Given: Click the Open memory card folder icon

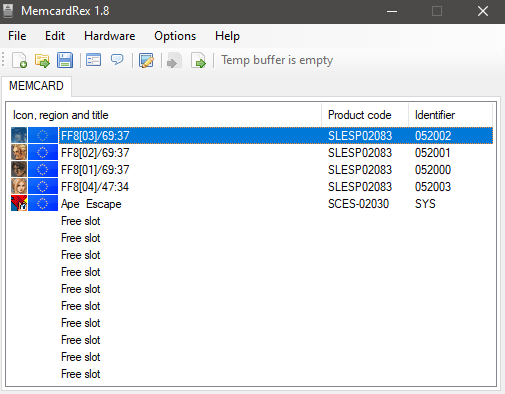Looking at the screenshot, I should [42, 60].
